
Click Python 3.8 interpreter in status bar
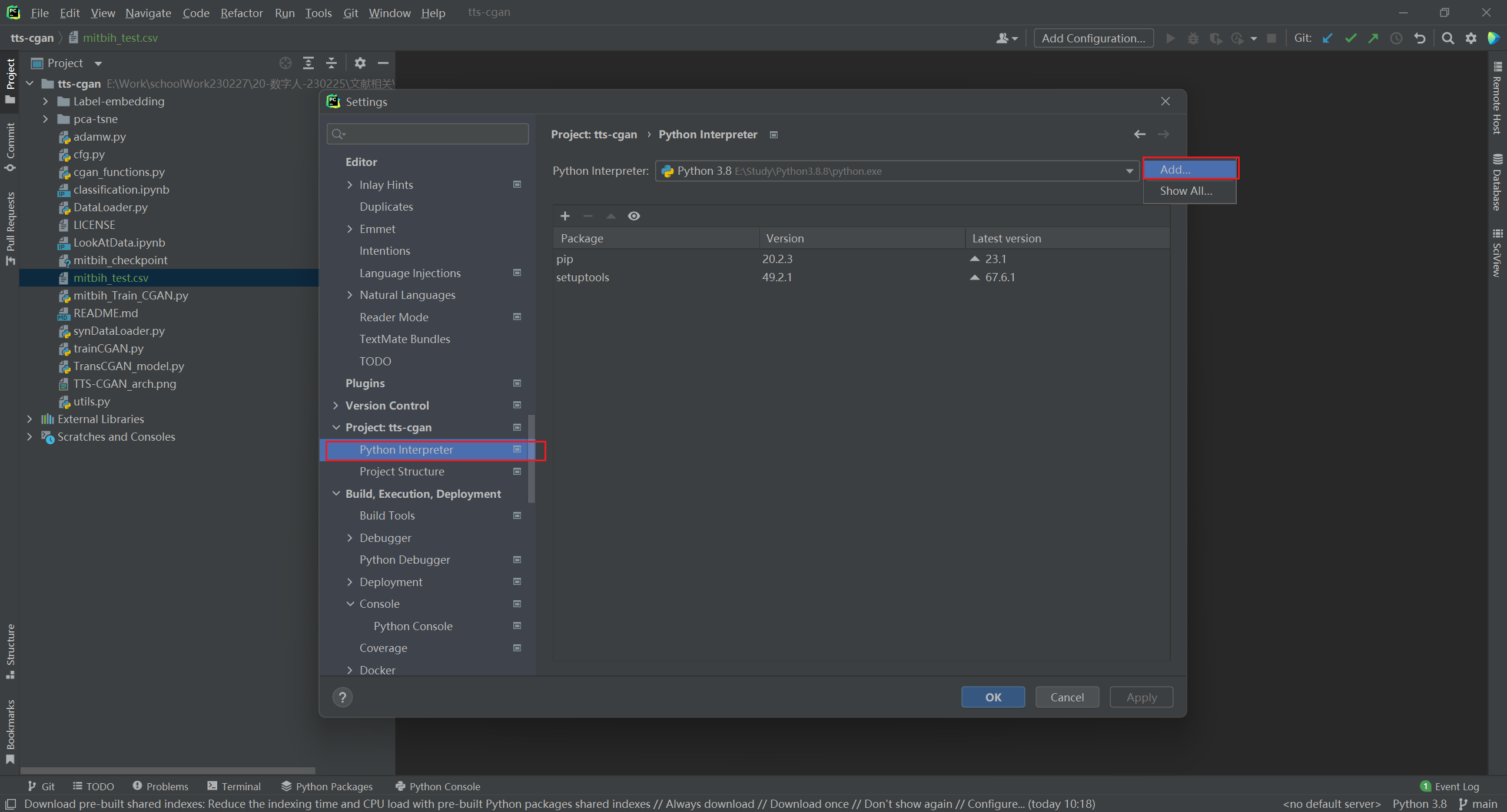(1419, 804)
